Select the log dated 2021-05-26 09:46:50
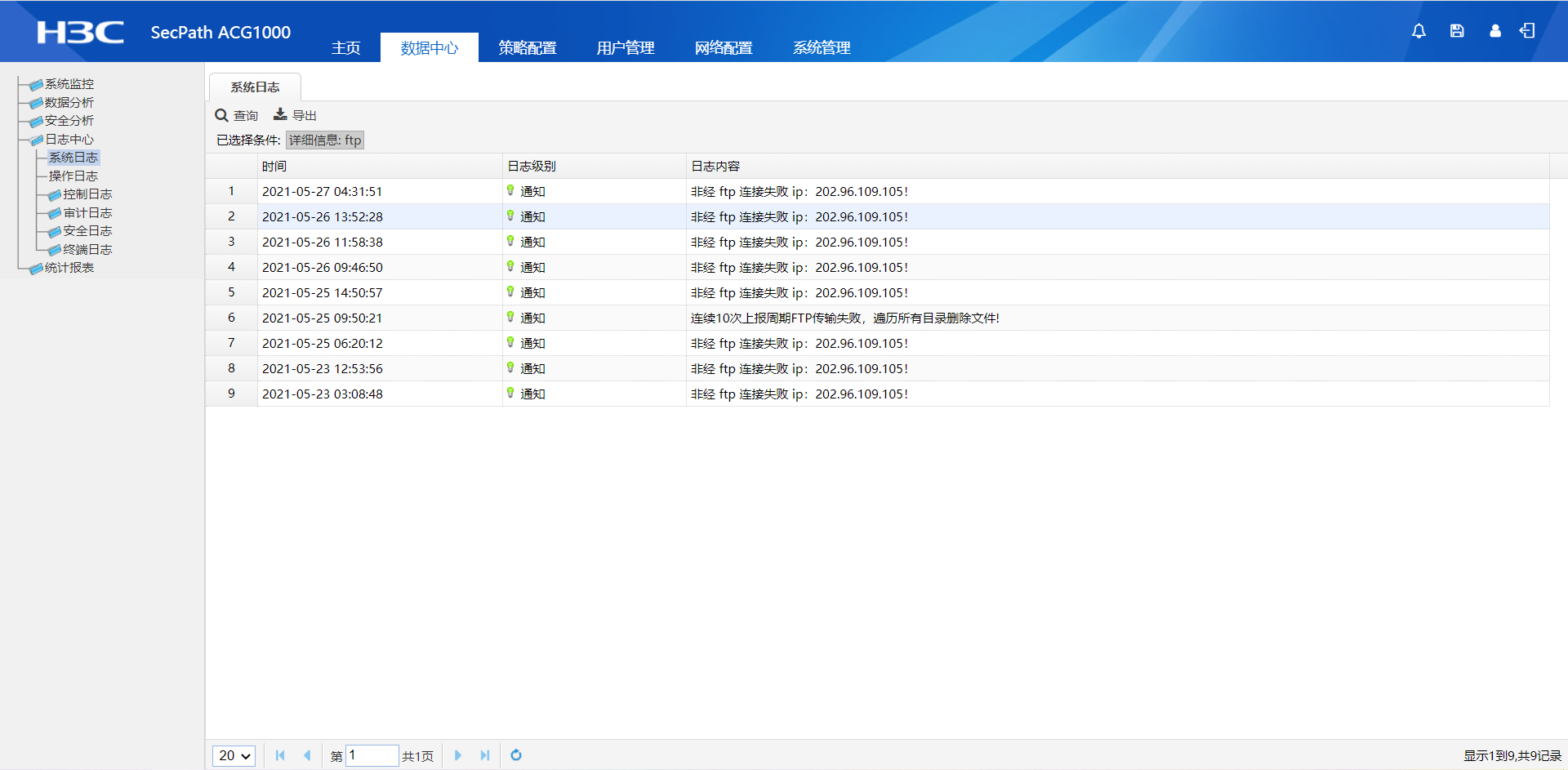Viewport: 1568px width, 770px height. pyautogui.click(x=877, y=267)
